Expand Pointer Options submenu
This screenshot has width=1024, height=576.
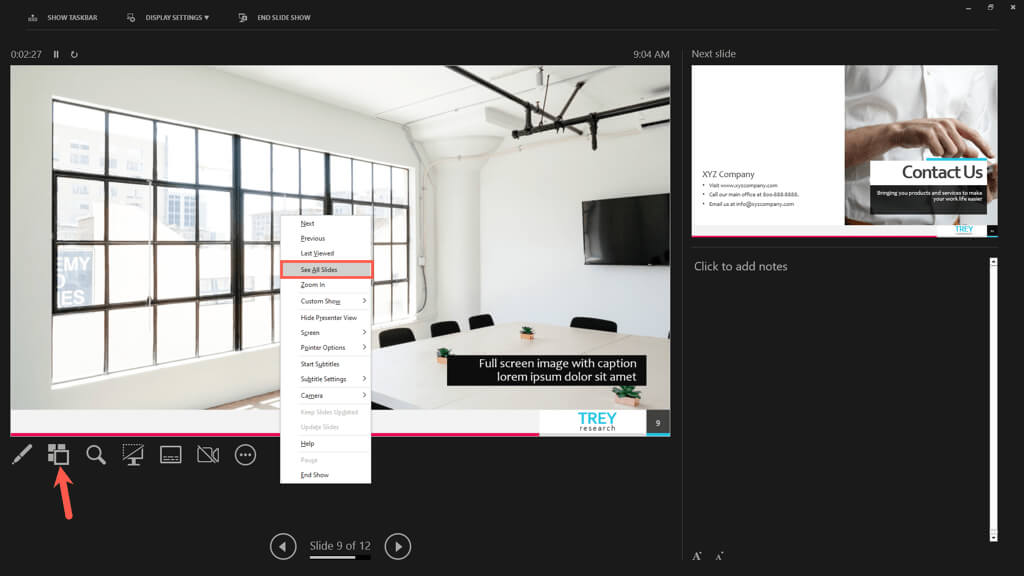pyautogui.click(x=326, y=347)
